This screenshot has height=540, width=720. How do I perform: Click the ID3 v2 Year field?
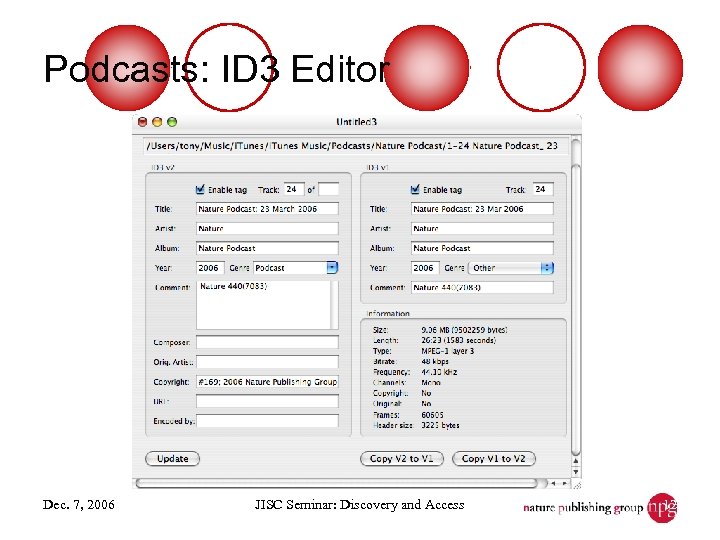coord(210,268)
